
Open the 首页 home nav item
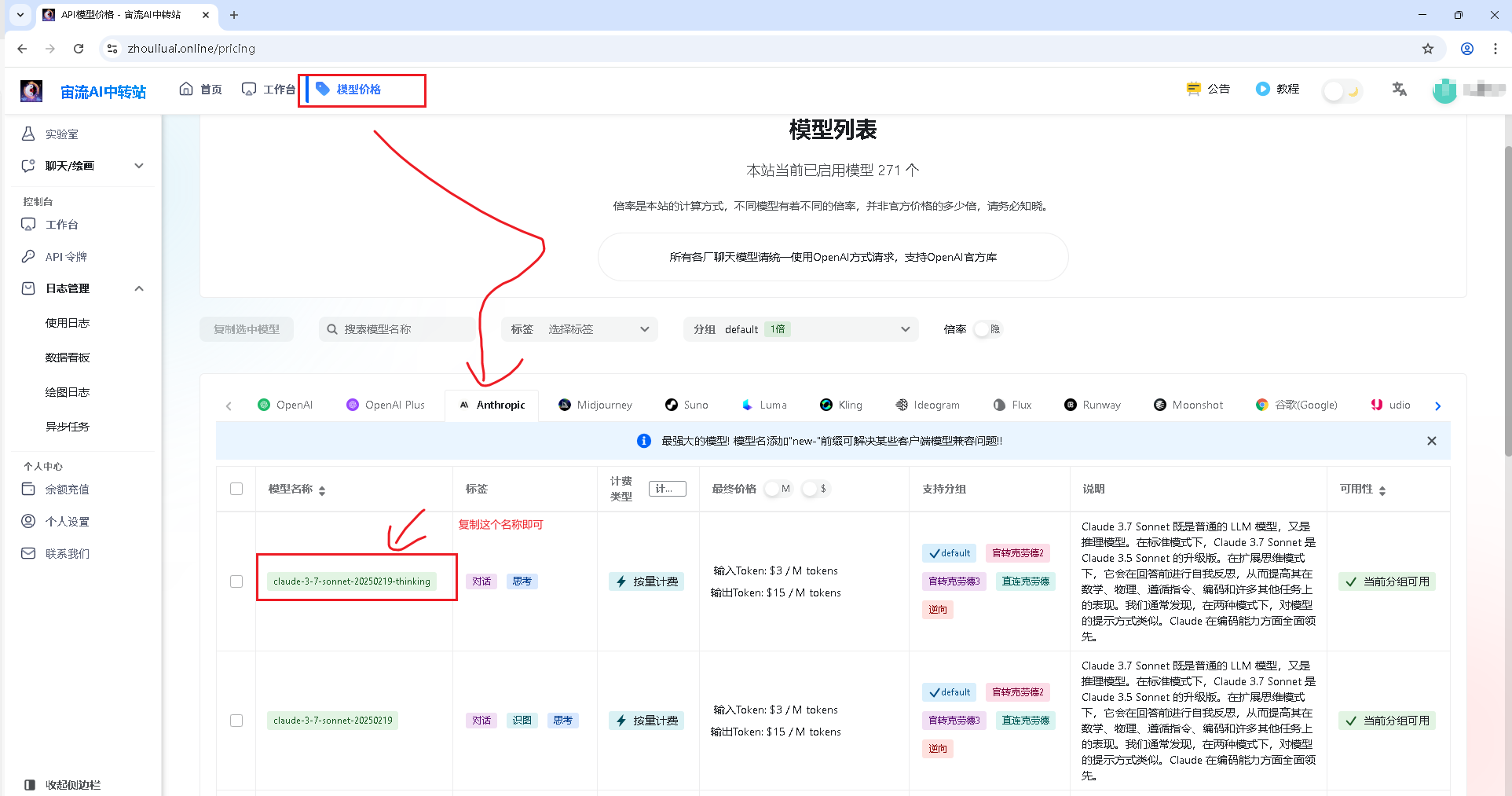click(200, 90)
